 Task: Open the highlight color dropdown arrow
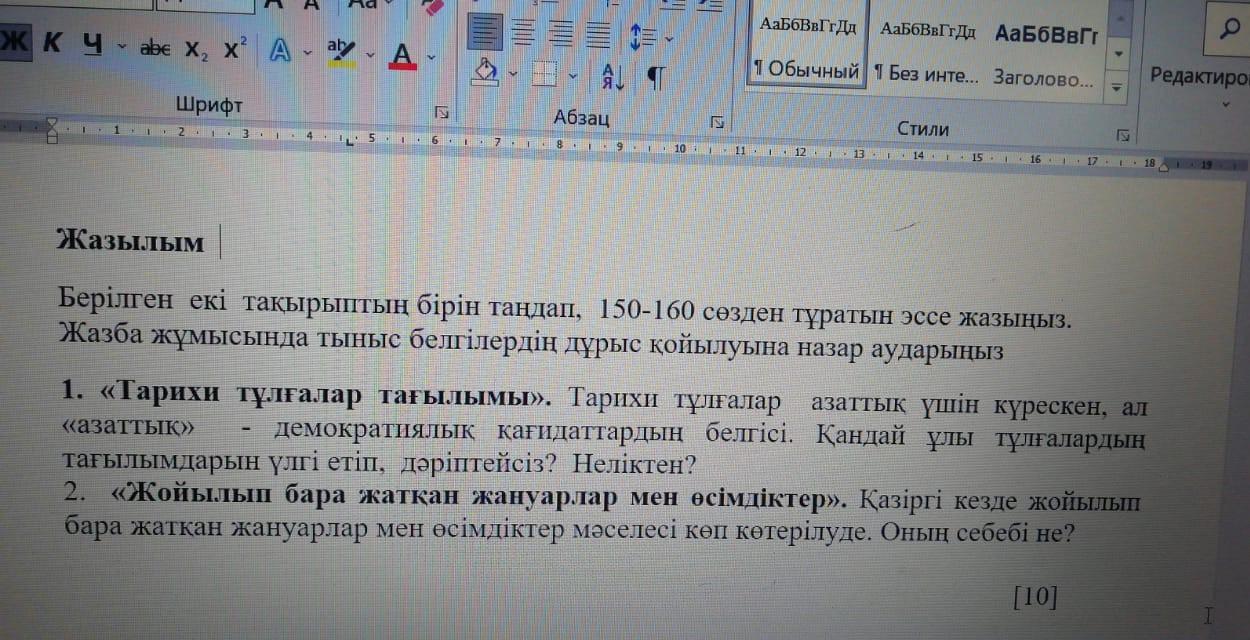tap(371, 54)
